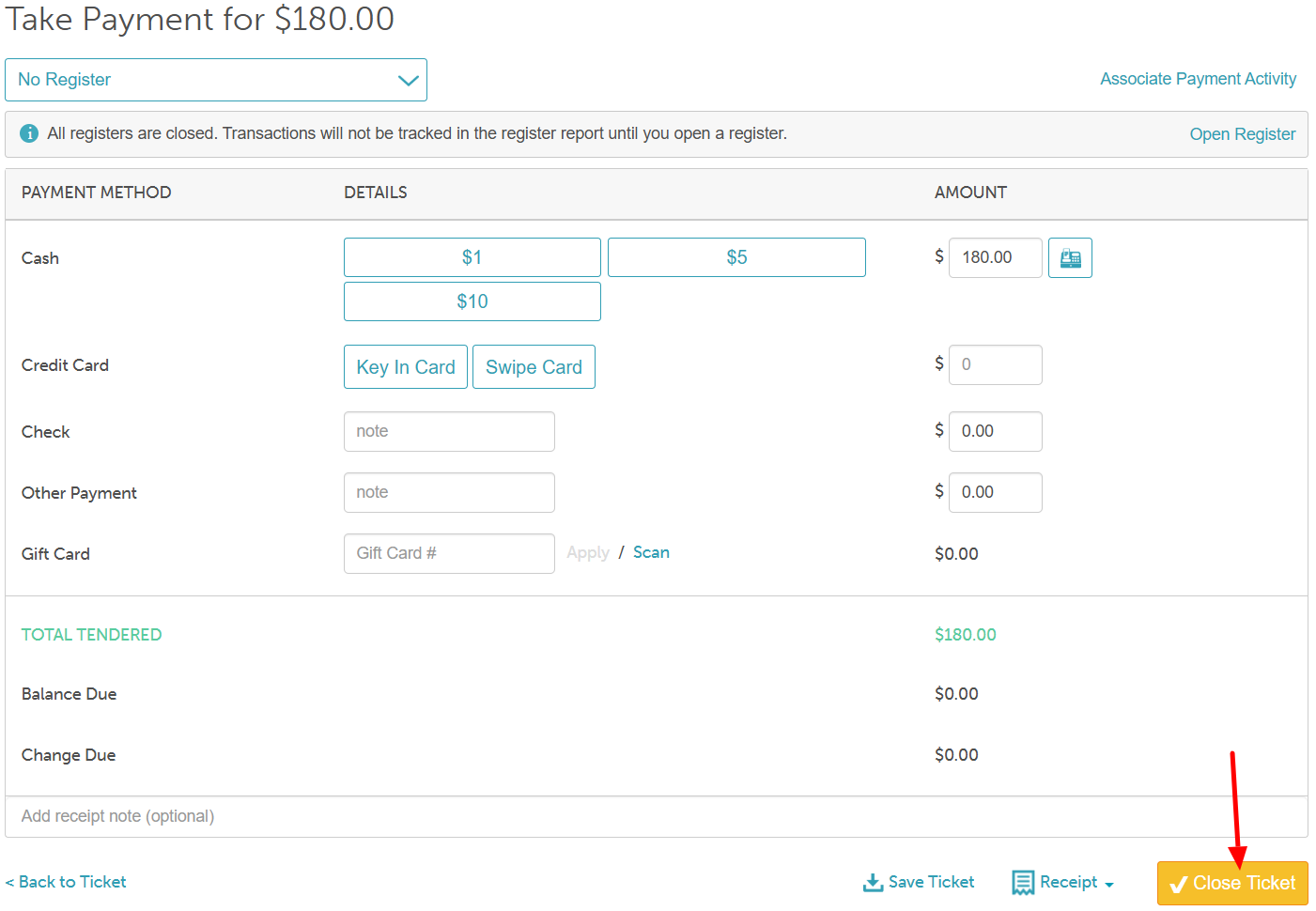Viewport: 1316px width, 911px height.
Task: Click the cash register calculator icon
Action: tap(1070, 257)
